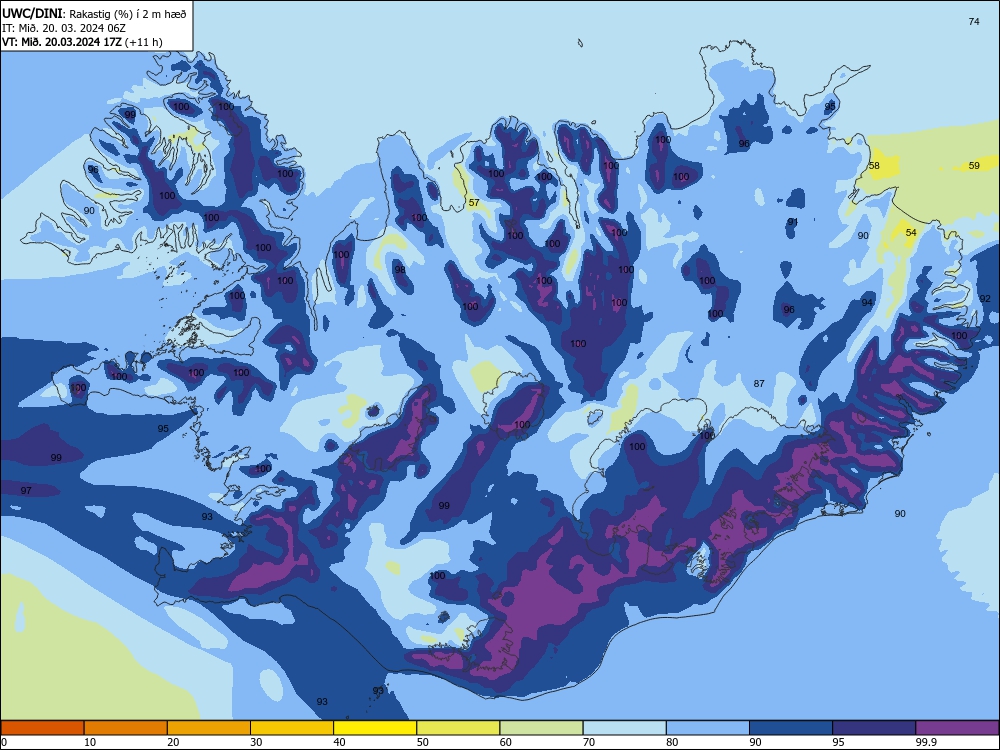Screen dimensions: 1000x750
Task: Click the humidity value '91' on the map
Action: pyautogui.click(x=793, y=222)
